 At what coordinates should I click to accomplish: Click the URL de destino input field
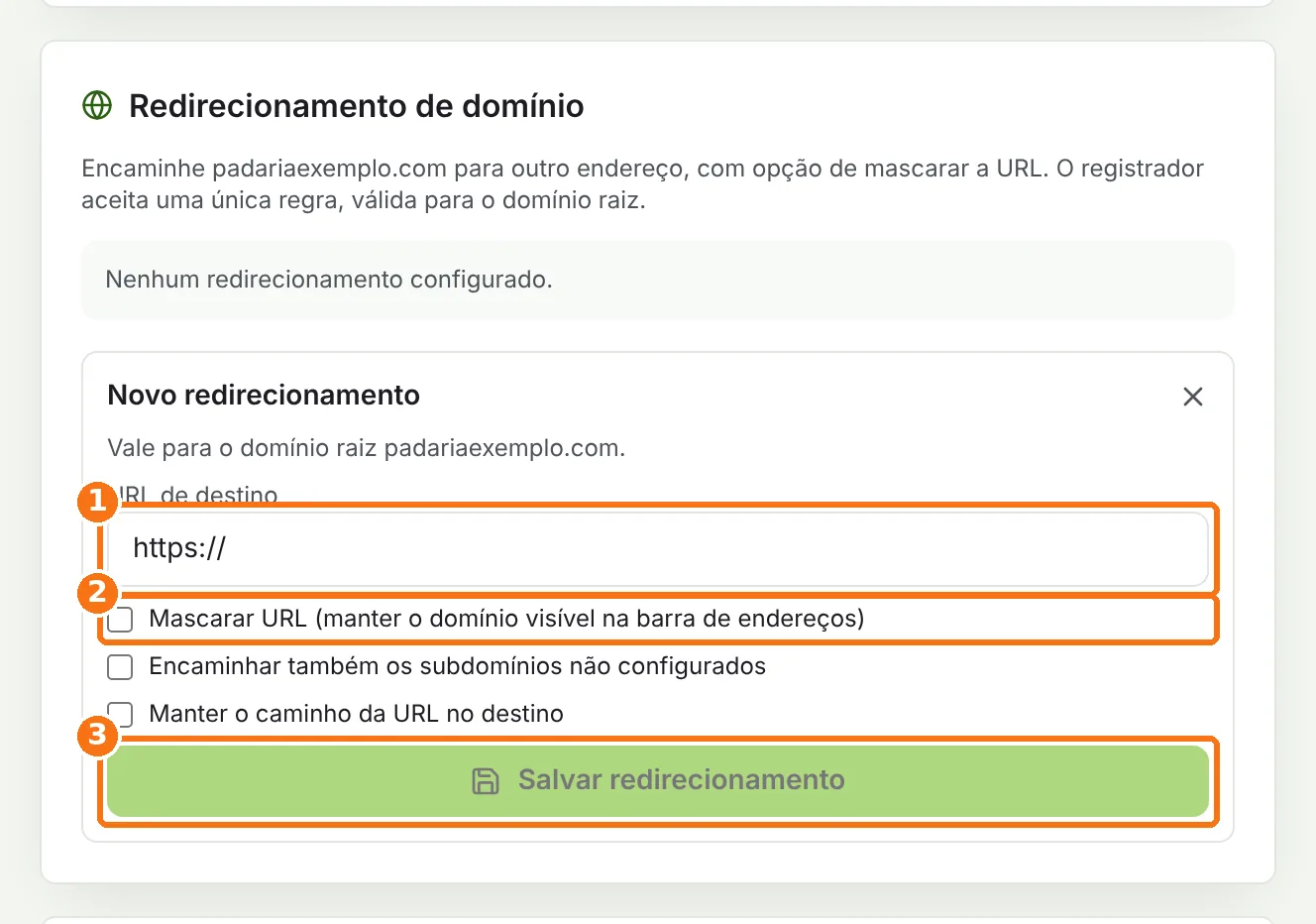(658, 548)
